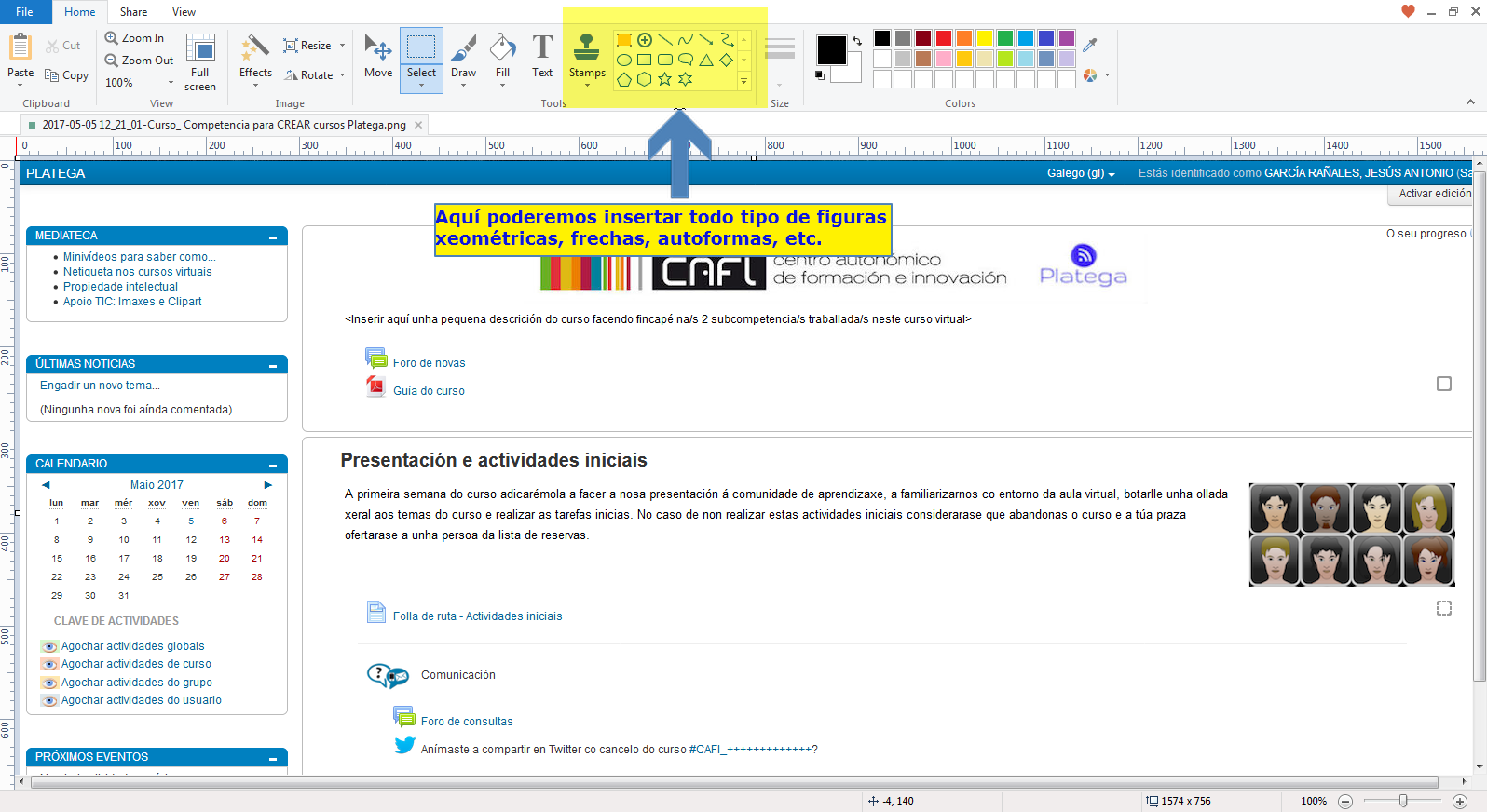Pick the straight arrow shape
Viewport: 1487px width, 812px height.
tap(706, 40)
